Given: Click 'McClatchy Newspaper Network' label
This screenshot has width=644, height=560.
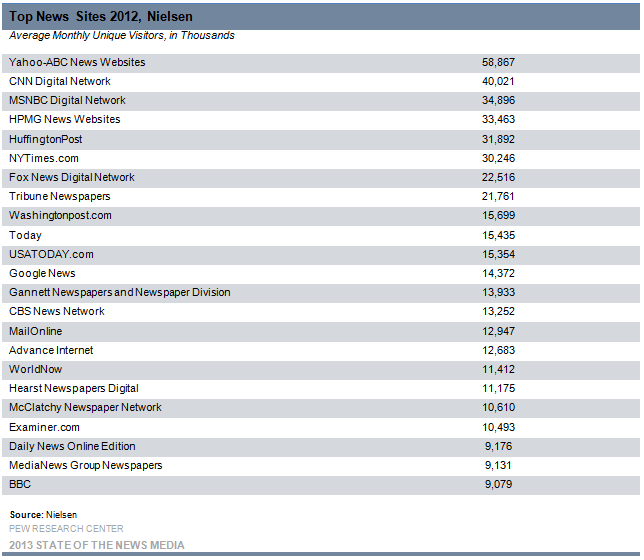Looking at the screenshot, I should 85,408.
